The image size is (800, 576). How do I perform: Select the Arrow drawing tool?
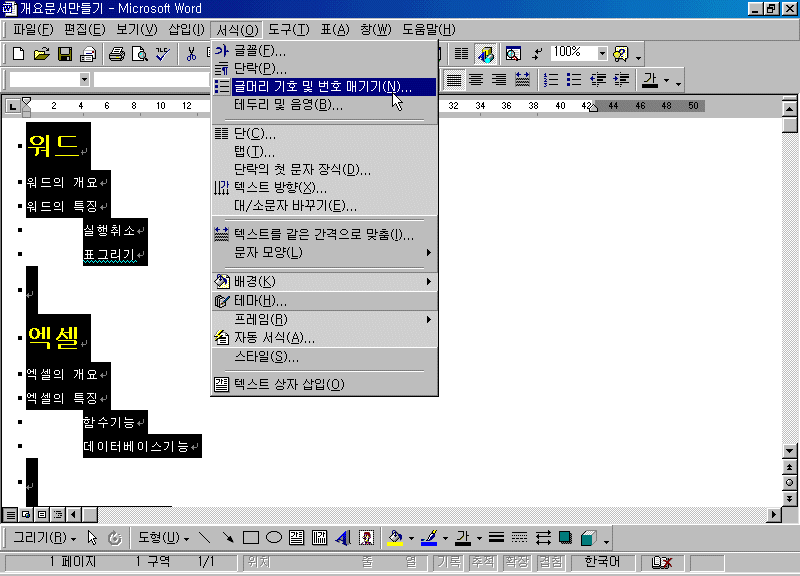[228, 538]
